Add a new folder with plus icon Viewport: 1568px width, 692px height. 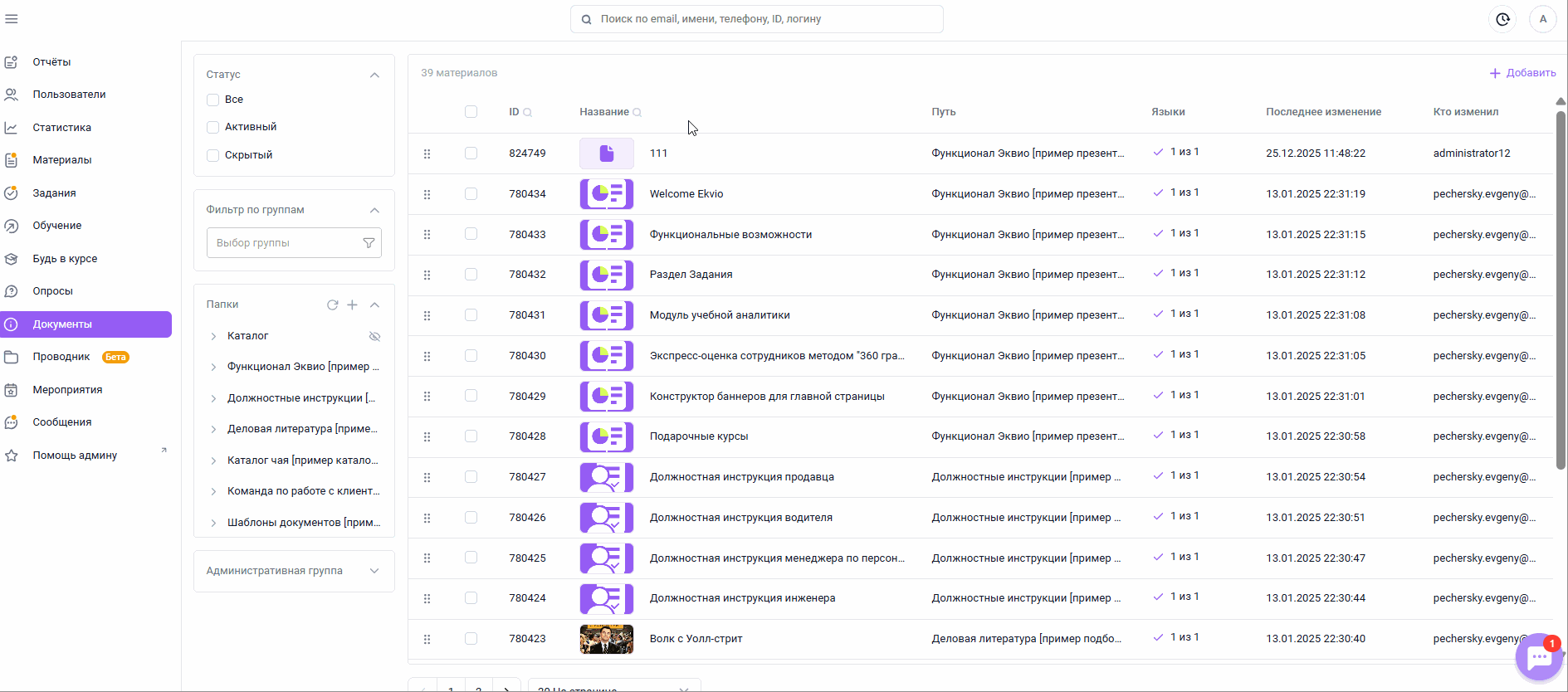pyautogui.click(x=352, y=305)
